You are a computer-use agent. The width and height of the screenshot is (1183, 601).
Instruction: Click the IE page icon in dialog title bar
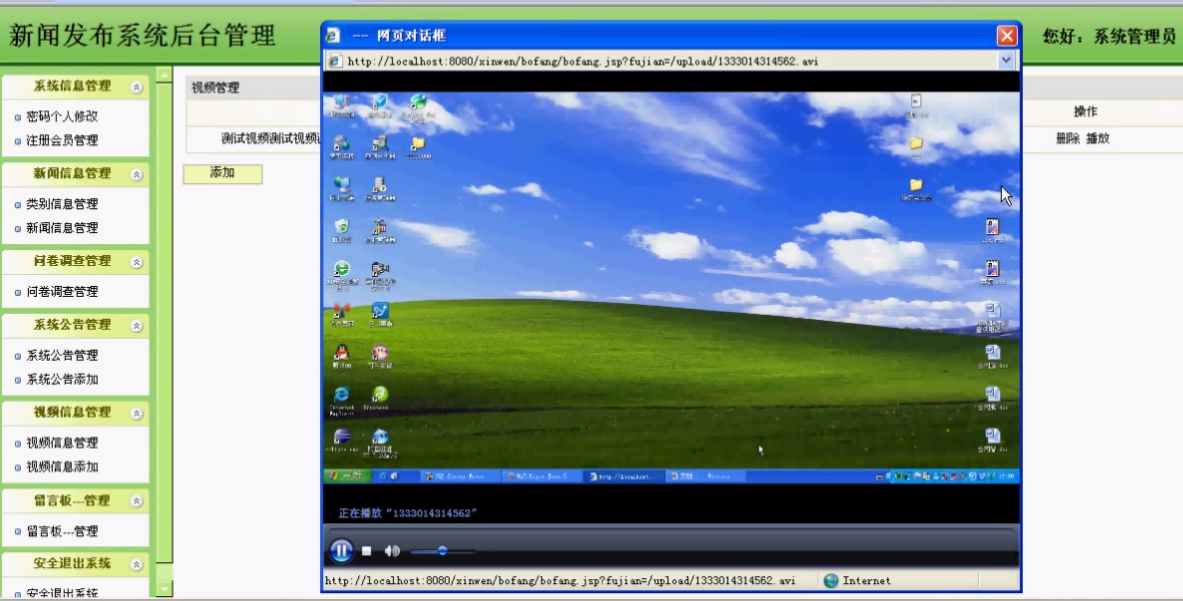click(333, 35)
